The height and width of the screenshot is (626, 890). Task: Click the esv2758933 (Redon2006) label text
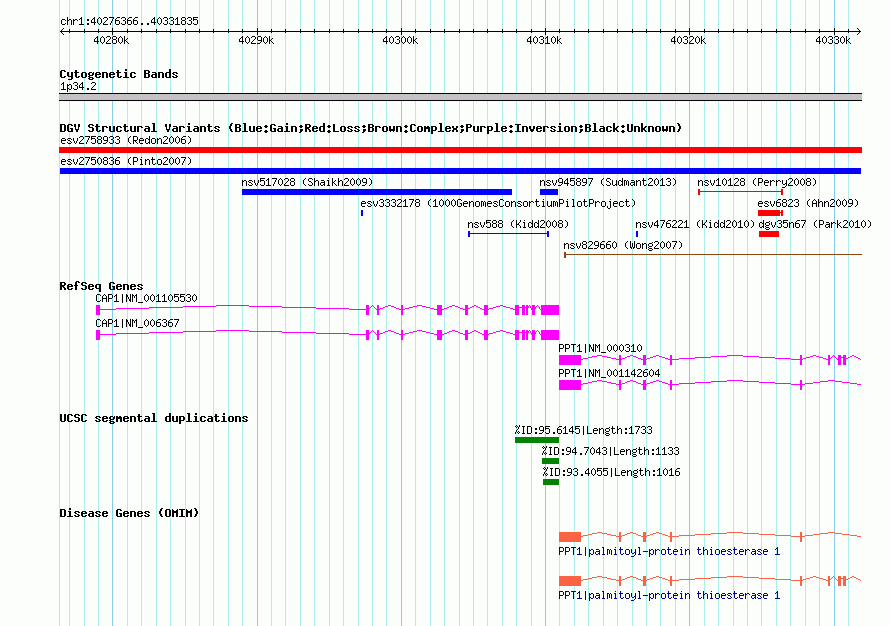coord(126,140)
